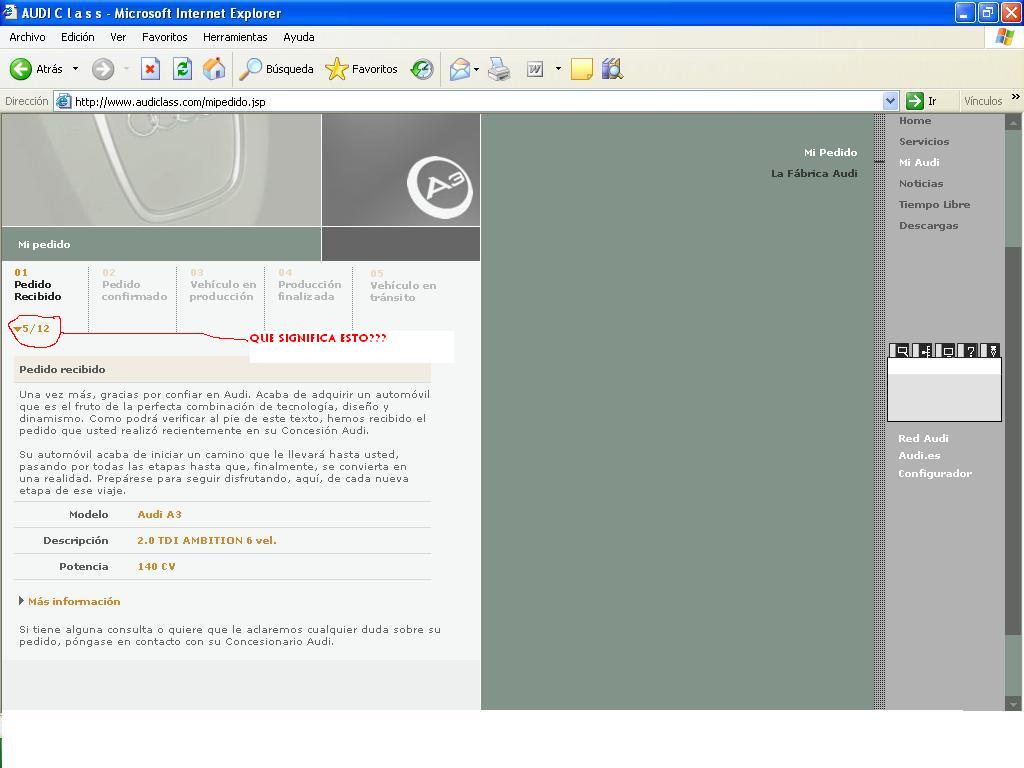Click the grey Forward arrow button
Viewport: 1024px width, 768px height.
103,69
